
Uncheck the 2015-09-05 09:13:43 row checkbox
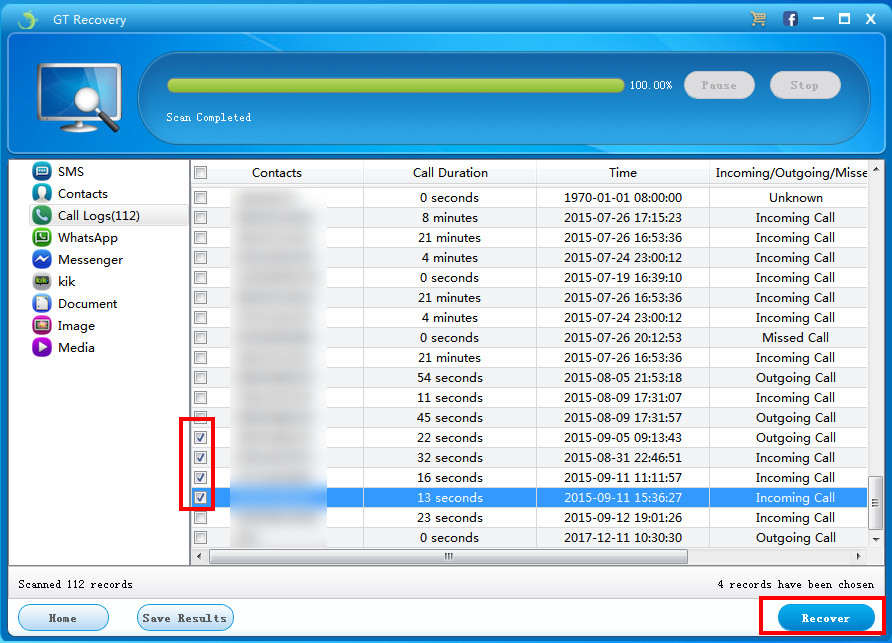[200, 438]
